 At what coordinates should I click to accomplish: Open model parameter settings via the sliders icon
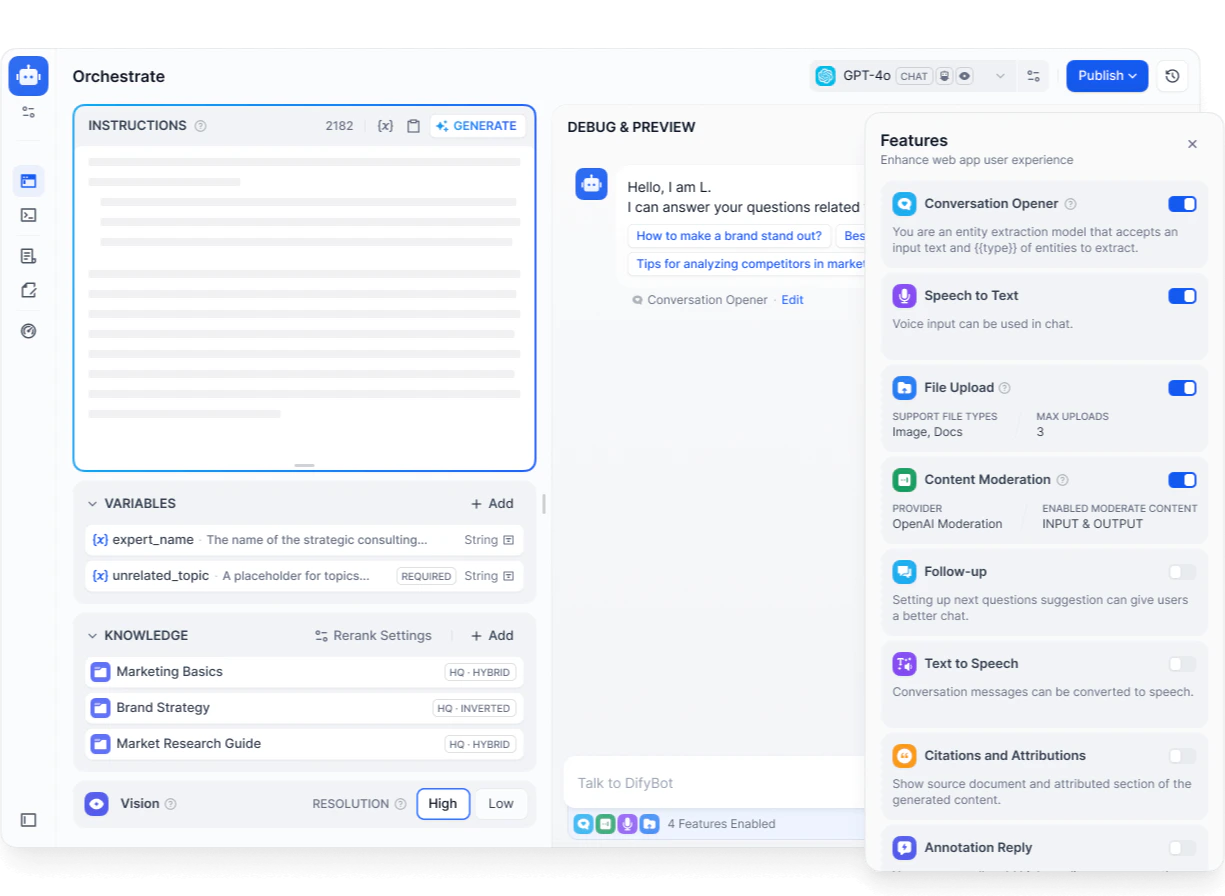click(1033, 75)
